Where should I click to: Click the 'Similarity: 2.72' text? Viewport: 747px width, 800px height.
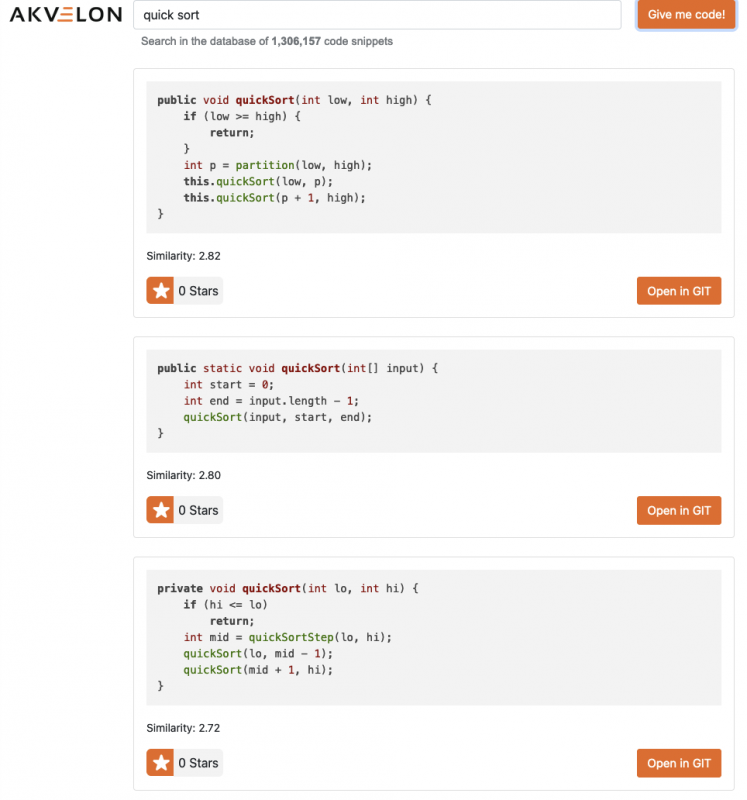[183, 728]
